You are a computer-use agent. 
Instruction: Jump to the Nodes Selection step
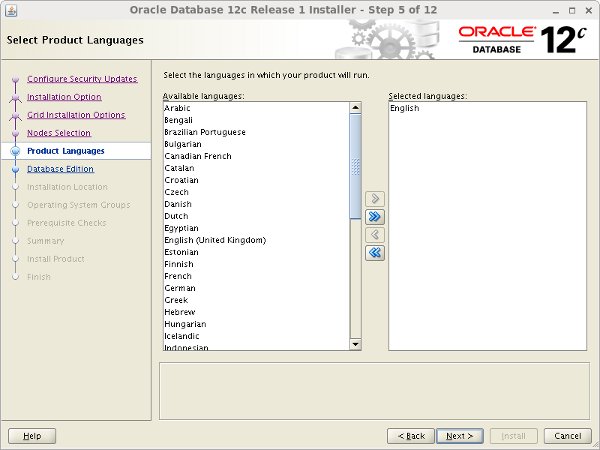pyautogui.click(x=59, y=133)
